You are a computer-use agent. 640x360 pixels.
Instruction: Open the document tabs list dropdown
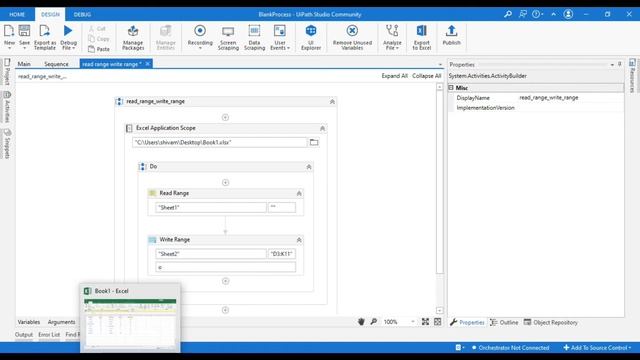pyautogui.click(x=440, y=64)
